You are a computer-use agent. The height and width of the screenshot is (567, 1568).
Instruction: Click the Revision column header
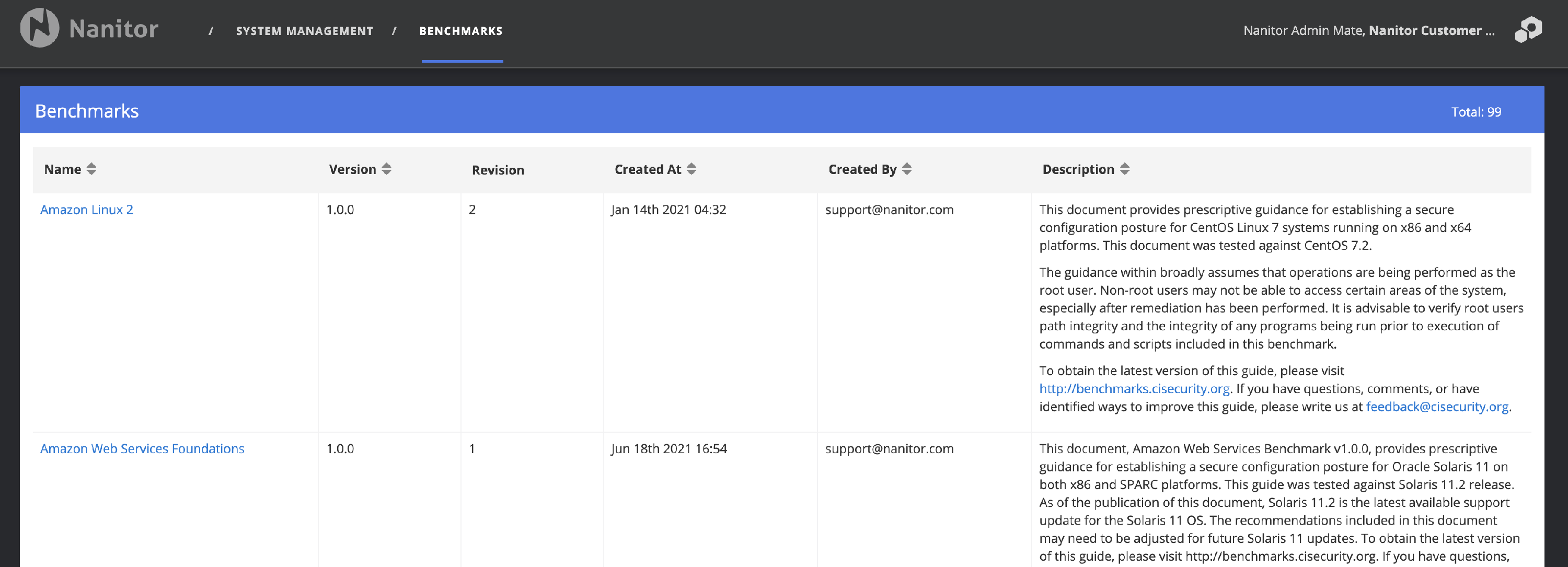[497, 170]
